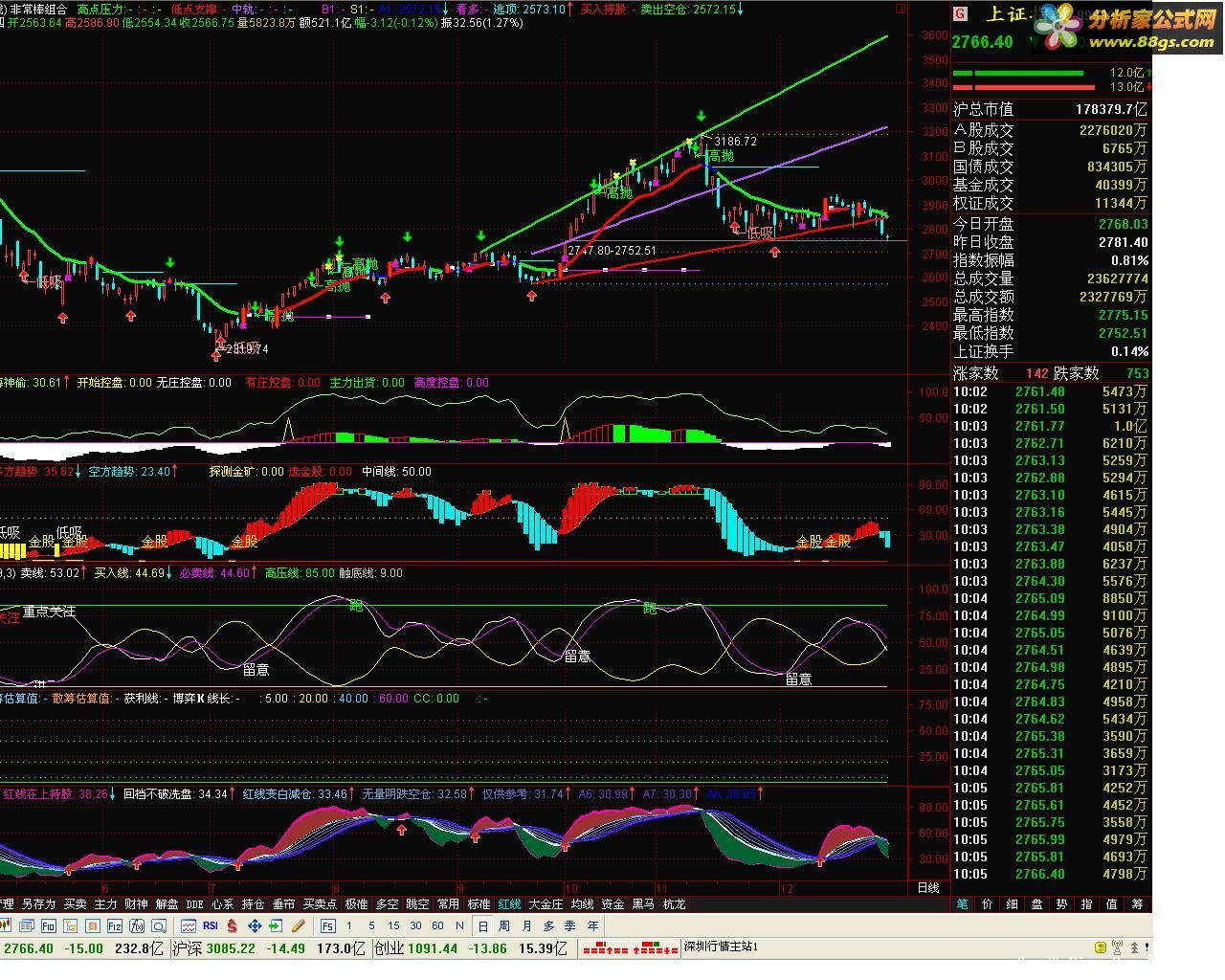Select the 月 monthly period button

pos(526,925)
